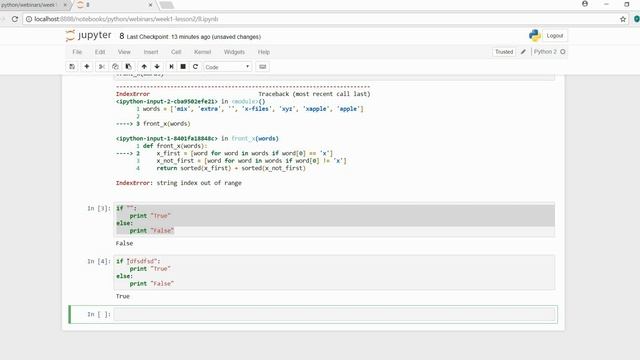Viewport: 640px width, 360px height.
Task: Switch to the python/webinars browser tab
Action: tap(31, 5)
